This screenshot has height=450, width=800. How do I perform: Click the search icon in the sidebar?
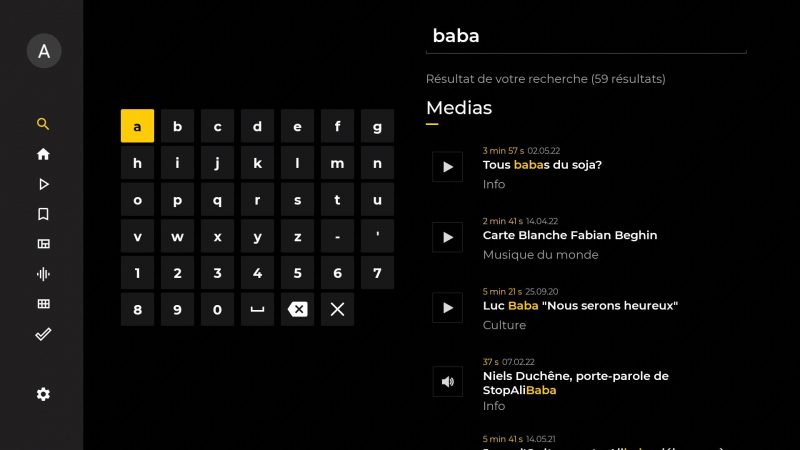[43, 125]
